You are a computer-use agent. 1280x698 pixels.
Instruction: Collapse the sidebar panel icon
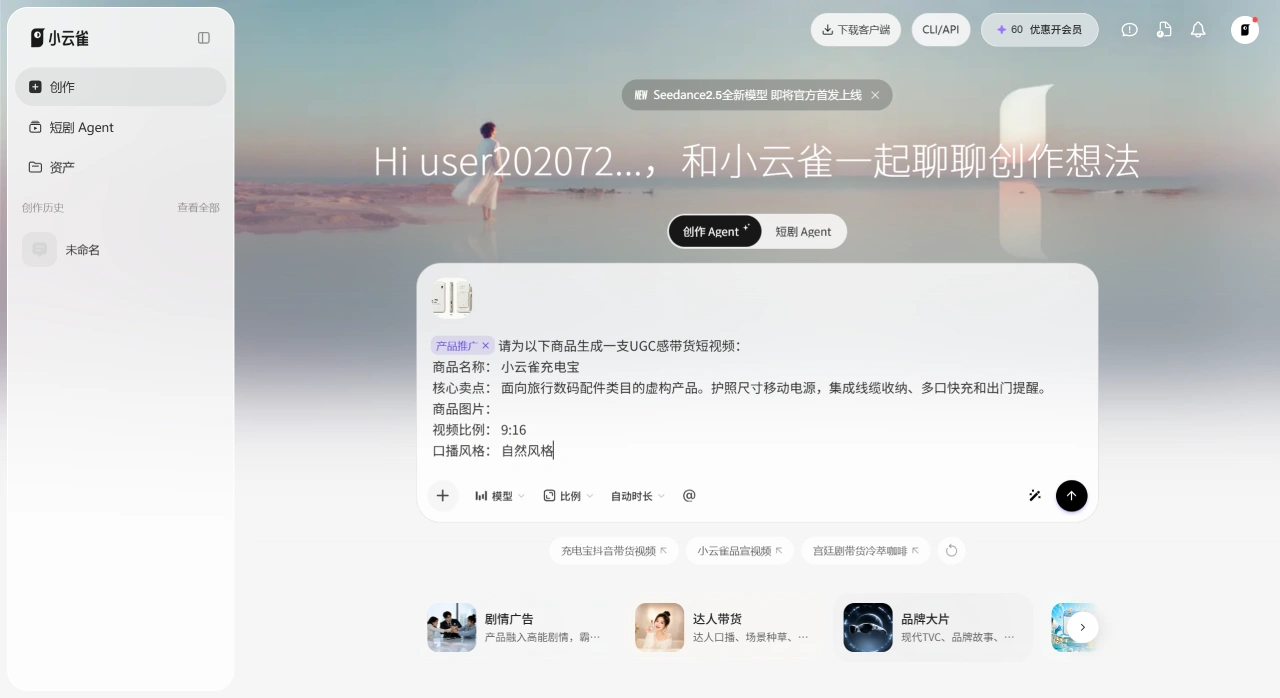[204, 38]
